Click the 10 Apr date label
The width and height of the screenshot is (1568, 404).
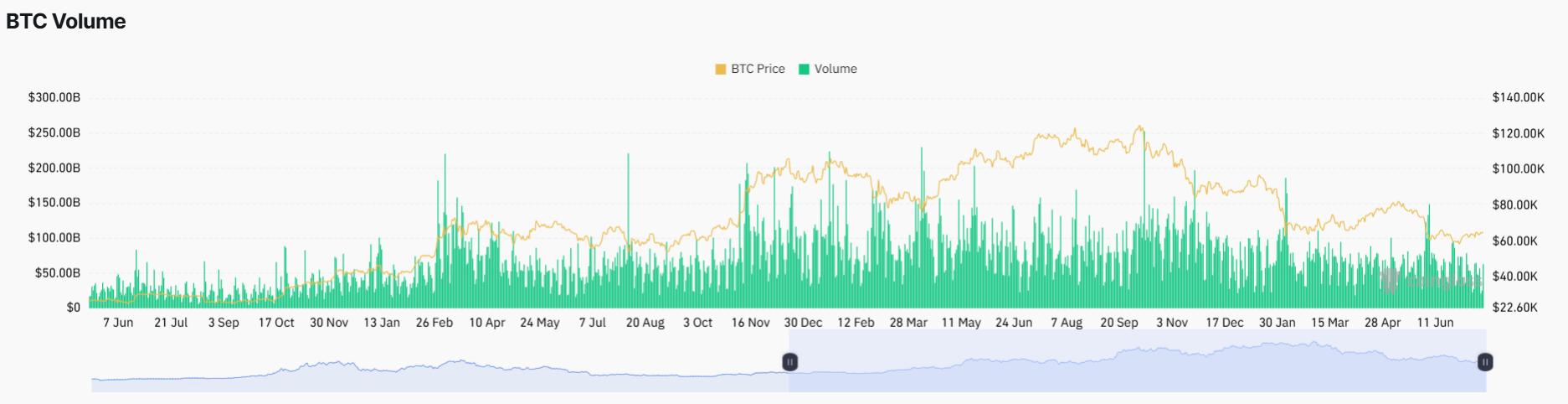(487, 323)
